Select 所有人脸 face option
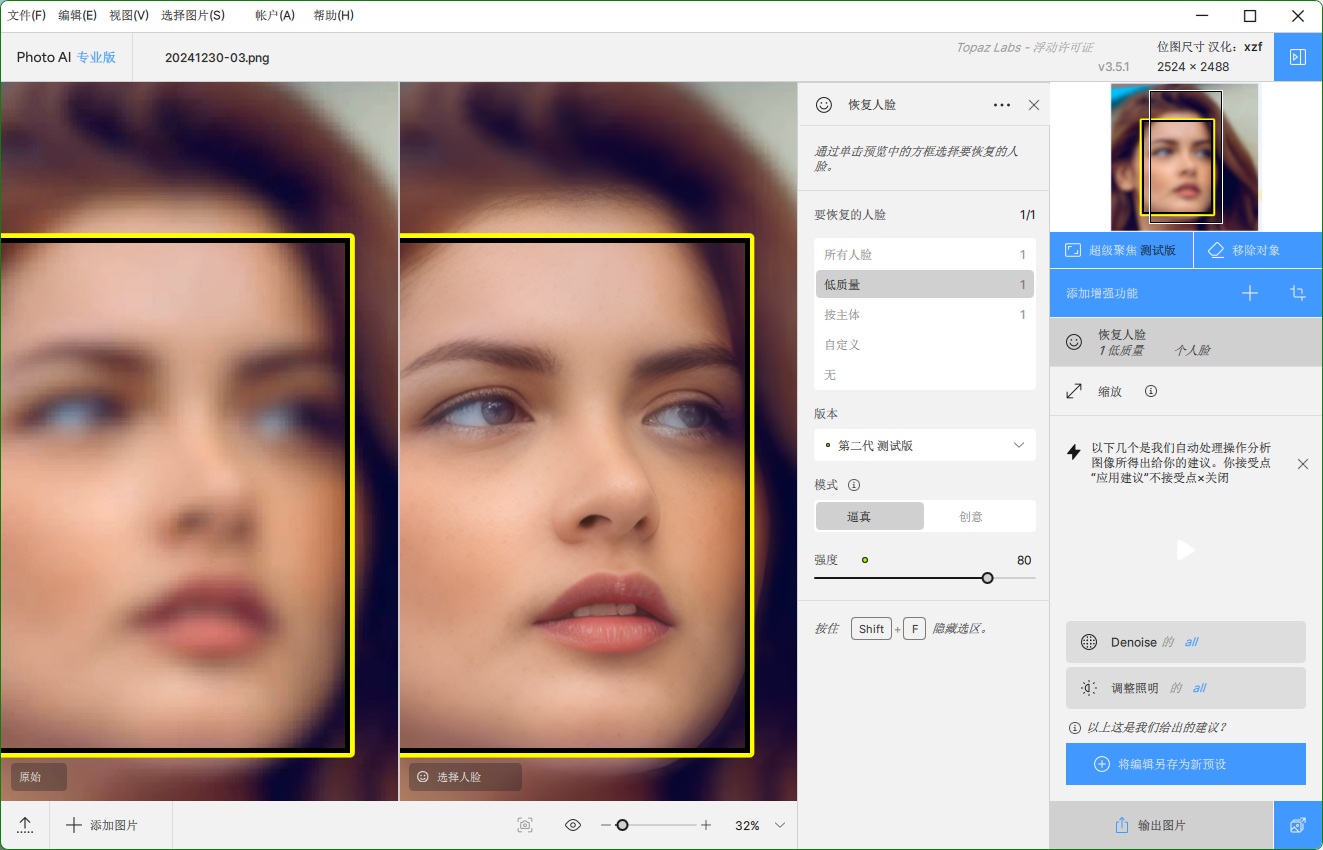Image resolution: width=1323 pixels, height=850 pixels. (x=925, y=255)
